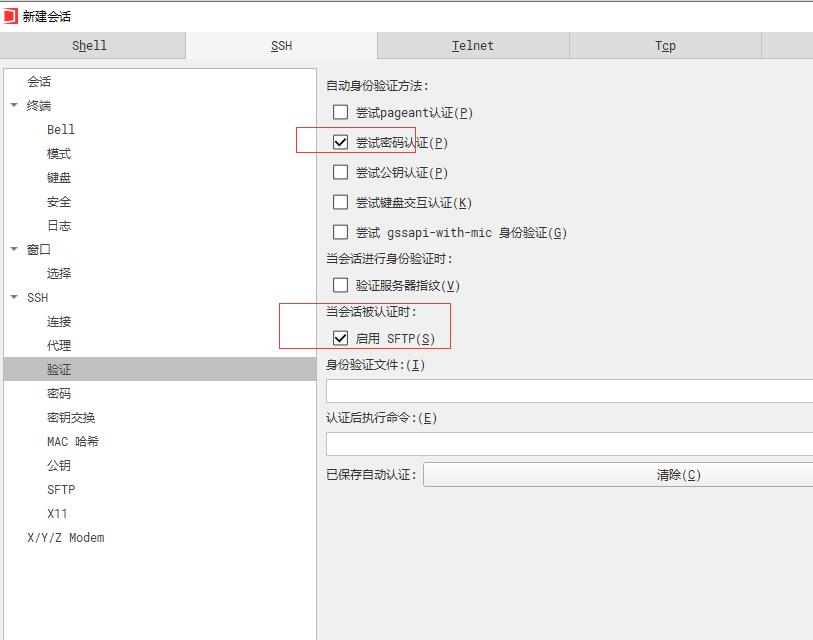The width and height of the screenshot is (813, 640).
Task: Select the highlighted 验证 tree item
Action: point(160,369)
